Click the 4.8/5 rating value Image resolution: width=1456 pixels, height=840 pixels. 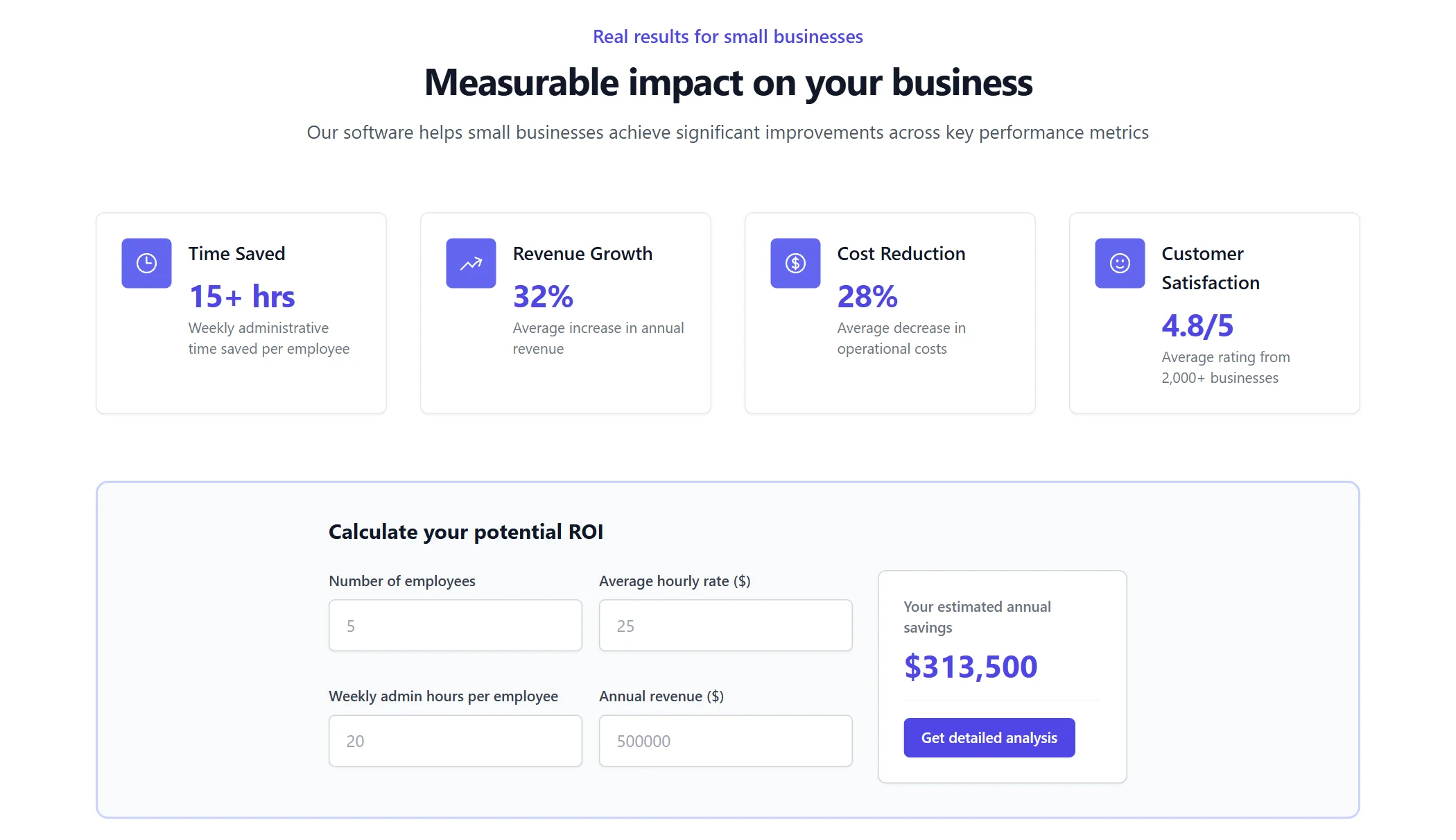pos(1197,326)
